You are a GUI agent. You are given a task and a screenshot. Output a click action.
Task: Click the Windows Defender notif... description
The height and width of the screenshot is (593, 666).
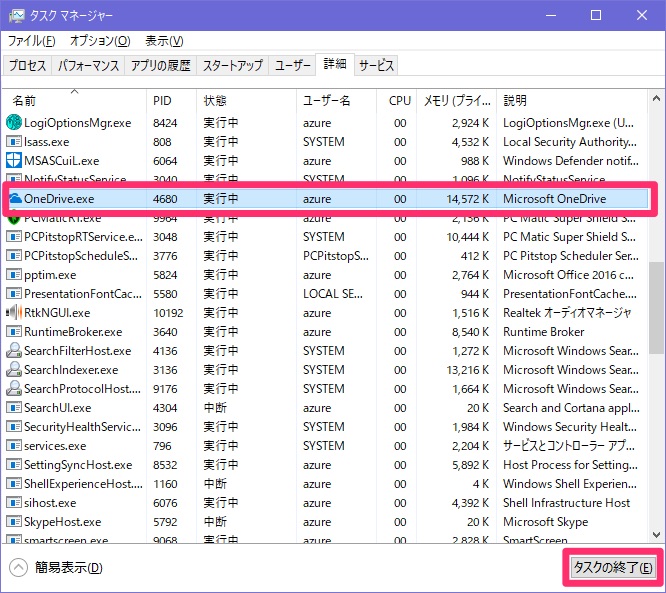coord(571,161)
